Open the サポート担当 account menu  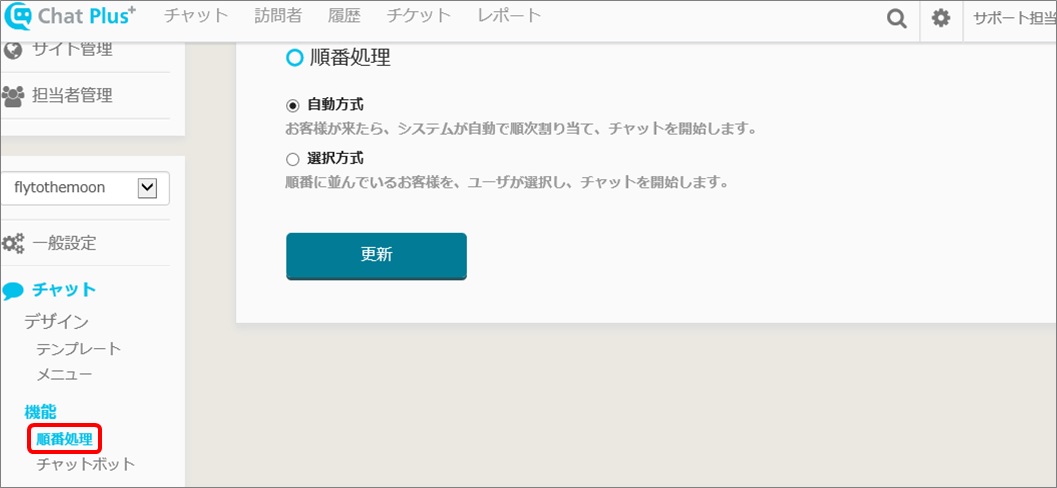[x=1013, y=18]
